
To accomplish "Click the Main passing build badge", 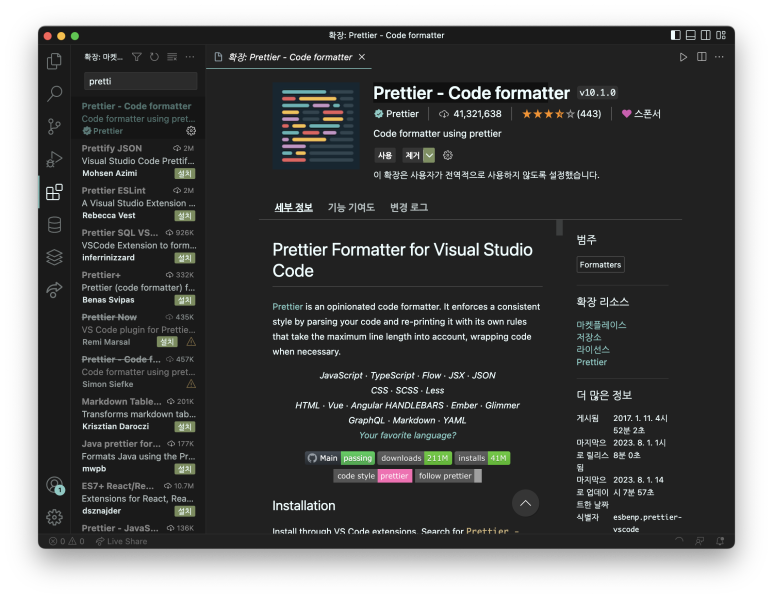I will click(x=340, y=458).
